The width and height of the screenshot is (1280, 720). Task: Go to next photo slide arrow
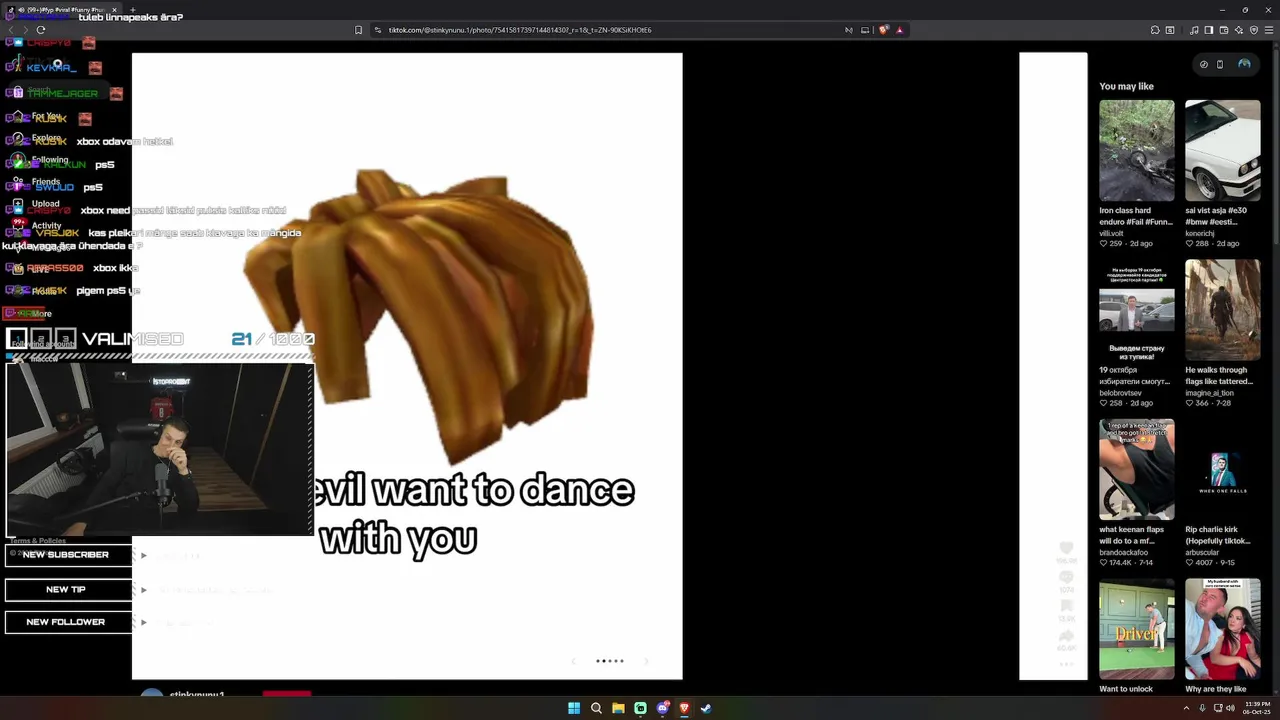point(646,661)
